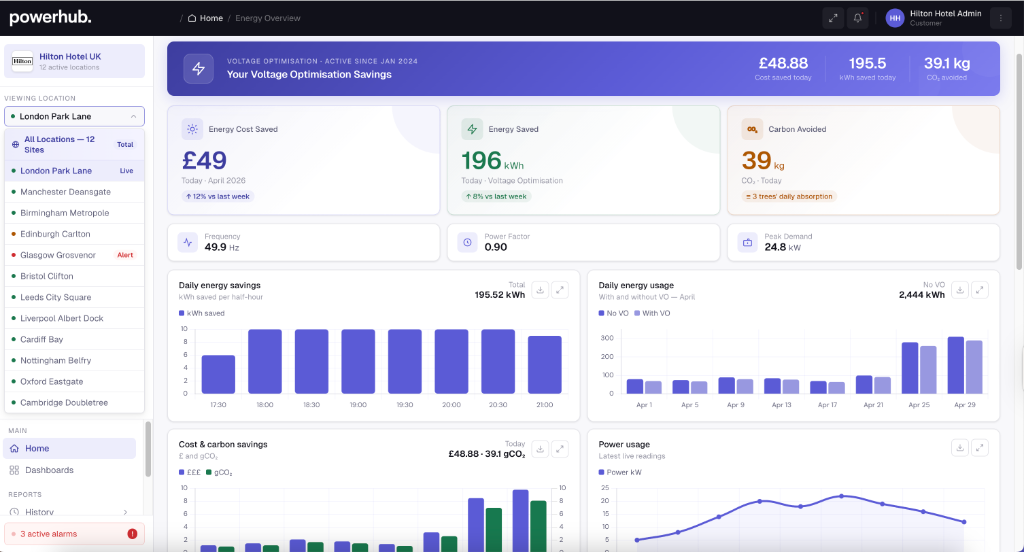Click the 8% vs last week badge
This screenshot has height=552, width=1024.
496,197
